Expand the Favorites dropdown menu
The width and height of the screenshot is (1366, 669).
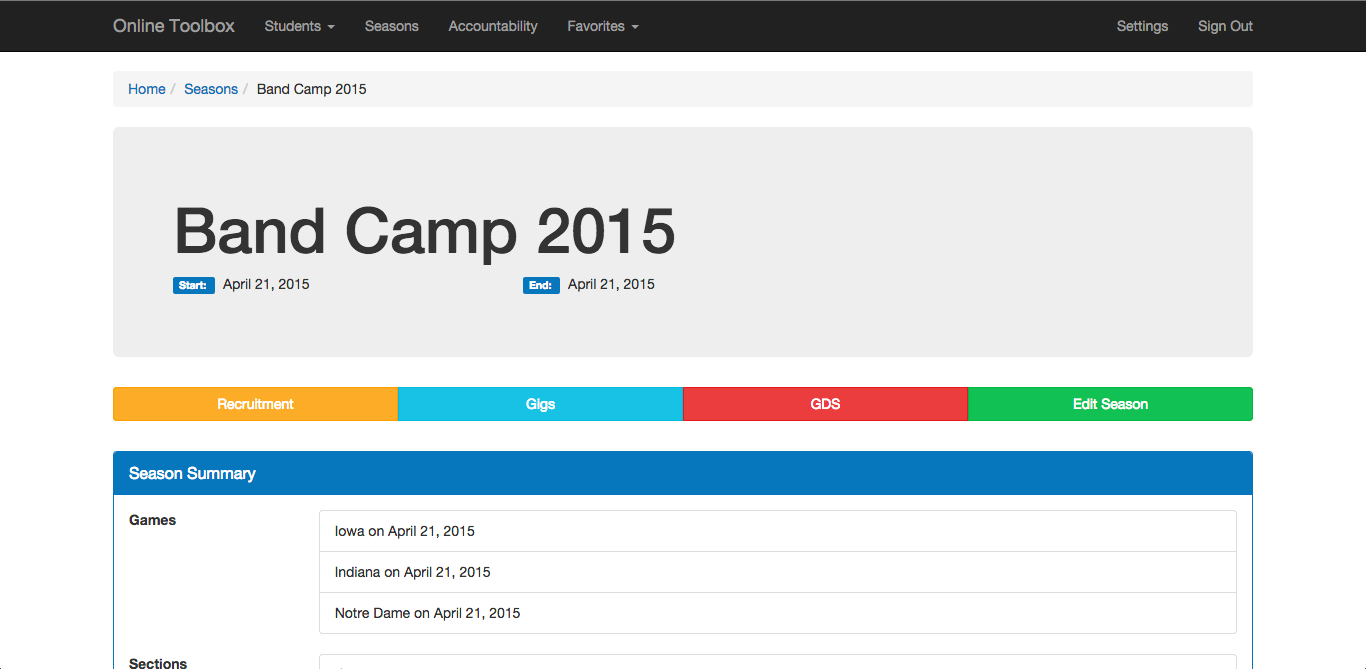pyautogui.click(x=603, y=26)
